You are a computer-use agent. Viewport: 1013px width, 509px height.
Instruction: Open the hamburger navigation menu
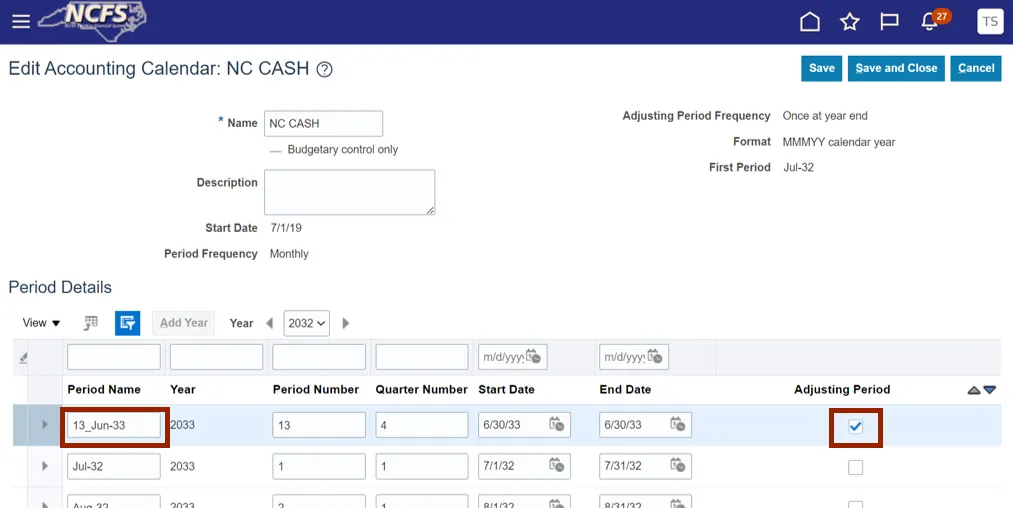[21, 21]
